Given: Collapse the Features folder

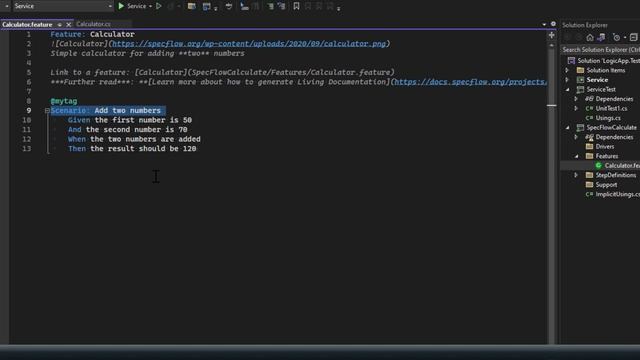Looking at the screenshot, I should point(576,156).
